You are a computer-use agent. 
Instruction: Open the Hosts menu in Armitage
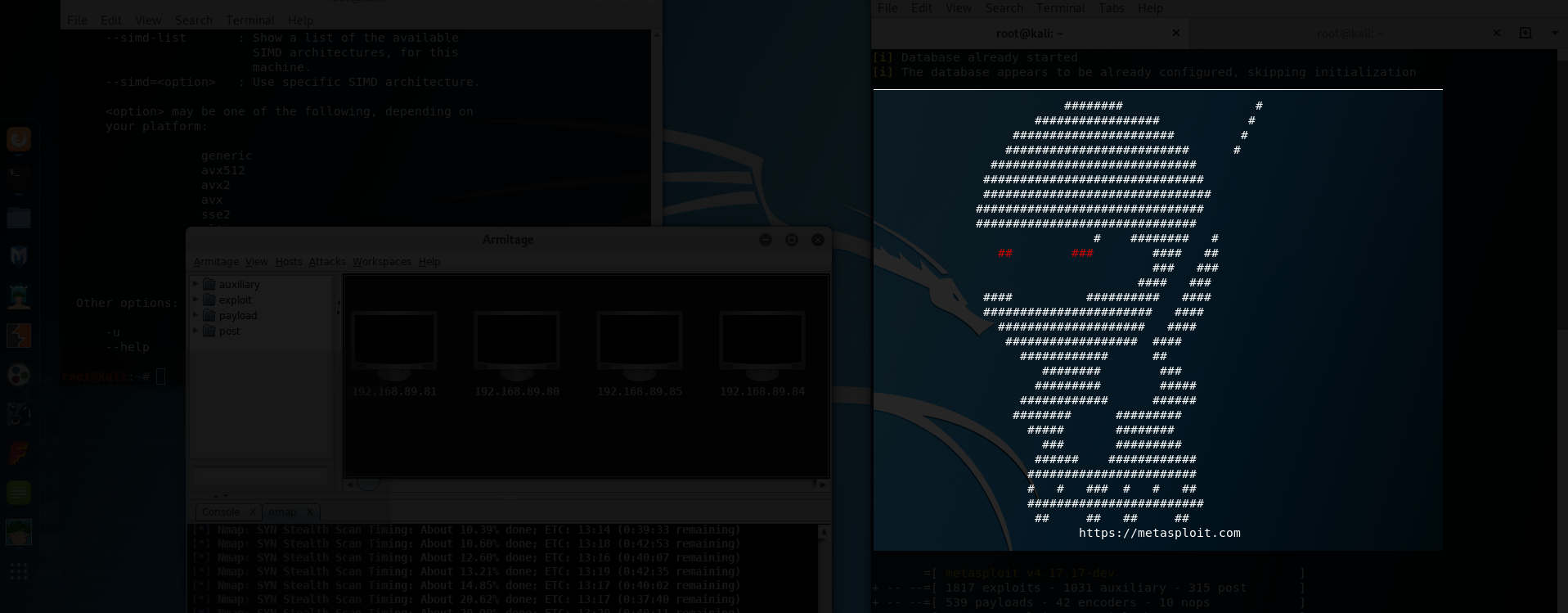click(x=289, y=262)
